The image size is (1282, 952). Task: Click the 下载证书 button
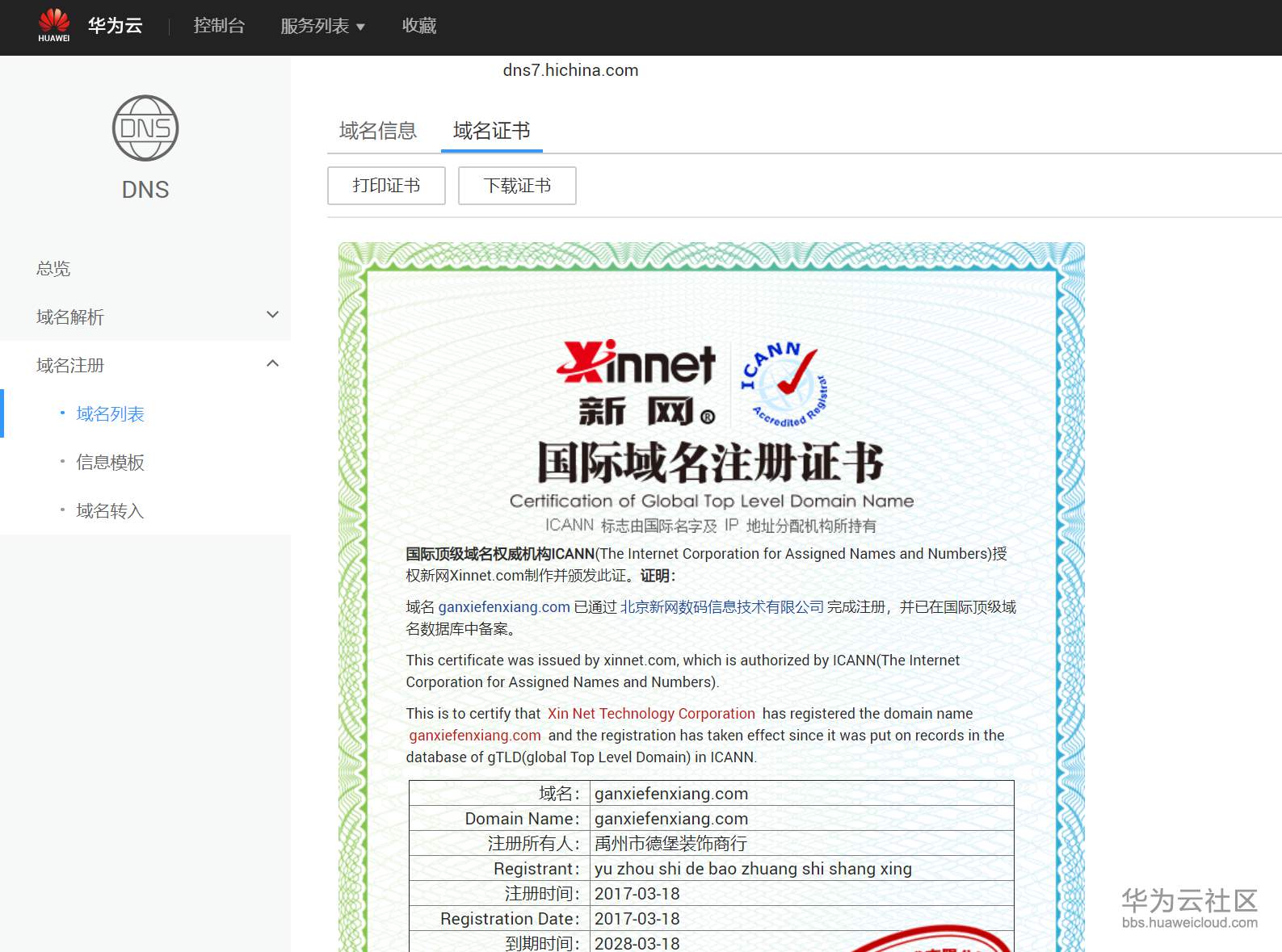[x=517, y=186]
